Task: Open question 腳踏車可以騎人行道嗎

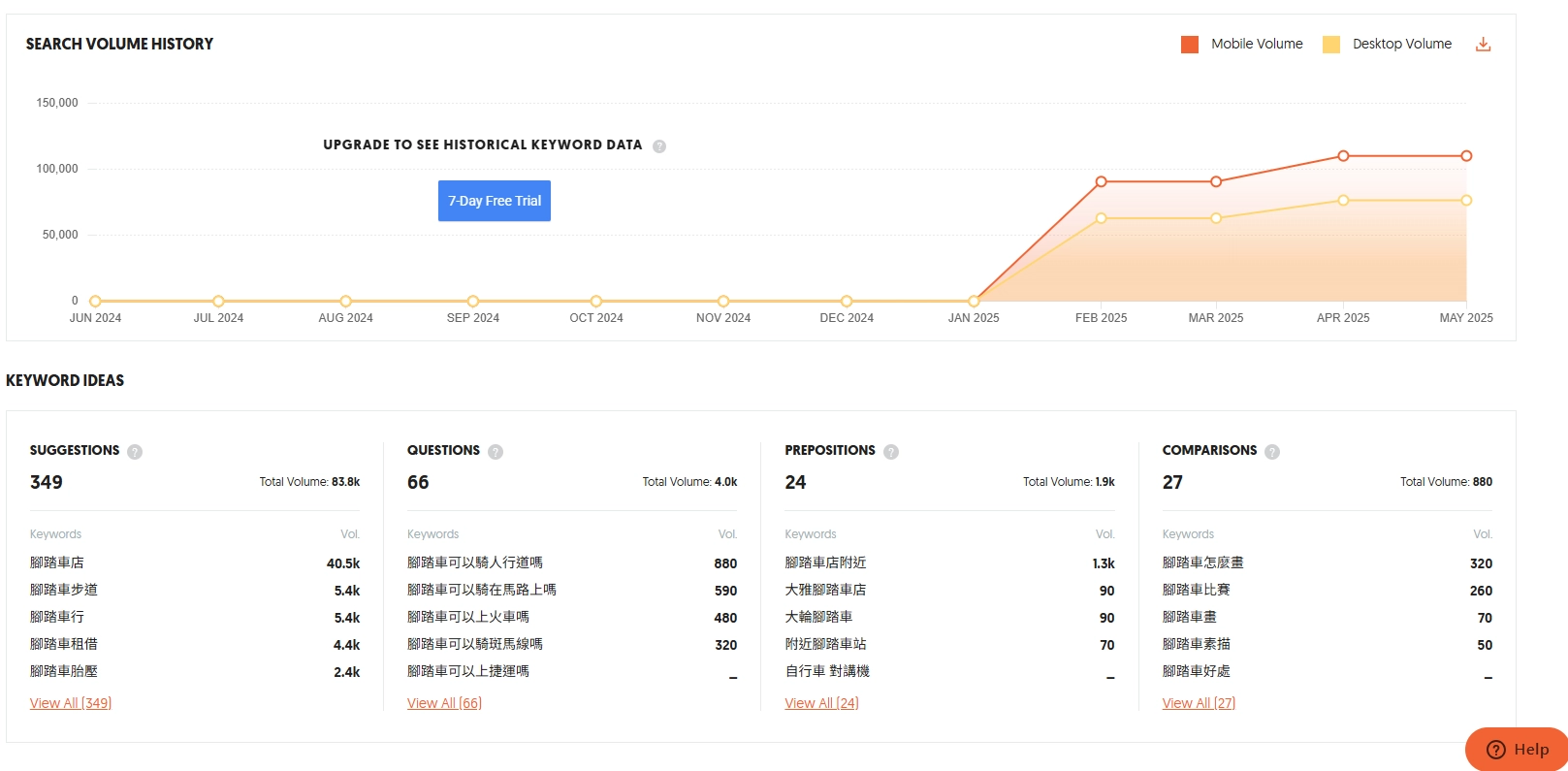Action: click(x=475, y=562)
